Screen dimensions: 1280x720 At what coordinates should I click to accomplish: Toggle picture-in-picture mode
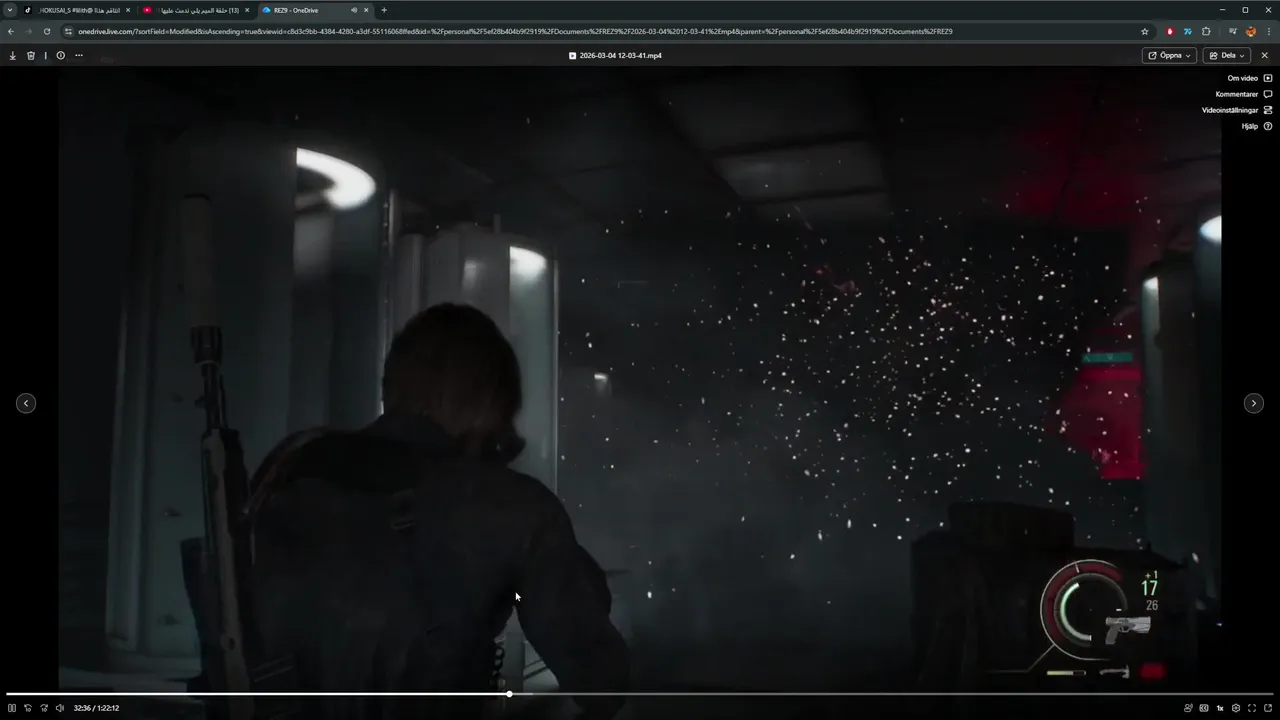pyautogui.click(x=1268, y=708)
